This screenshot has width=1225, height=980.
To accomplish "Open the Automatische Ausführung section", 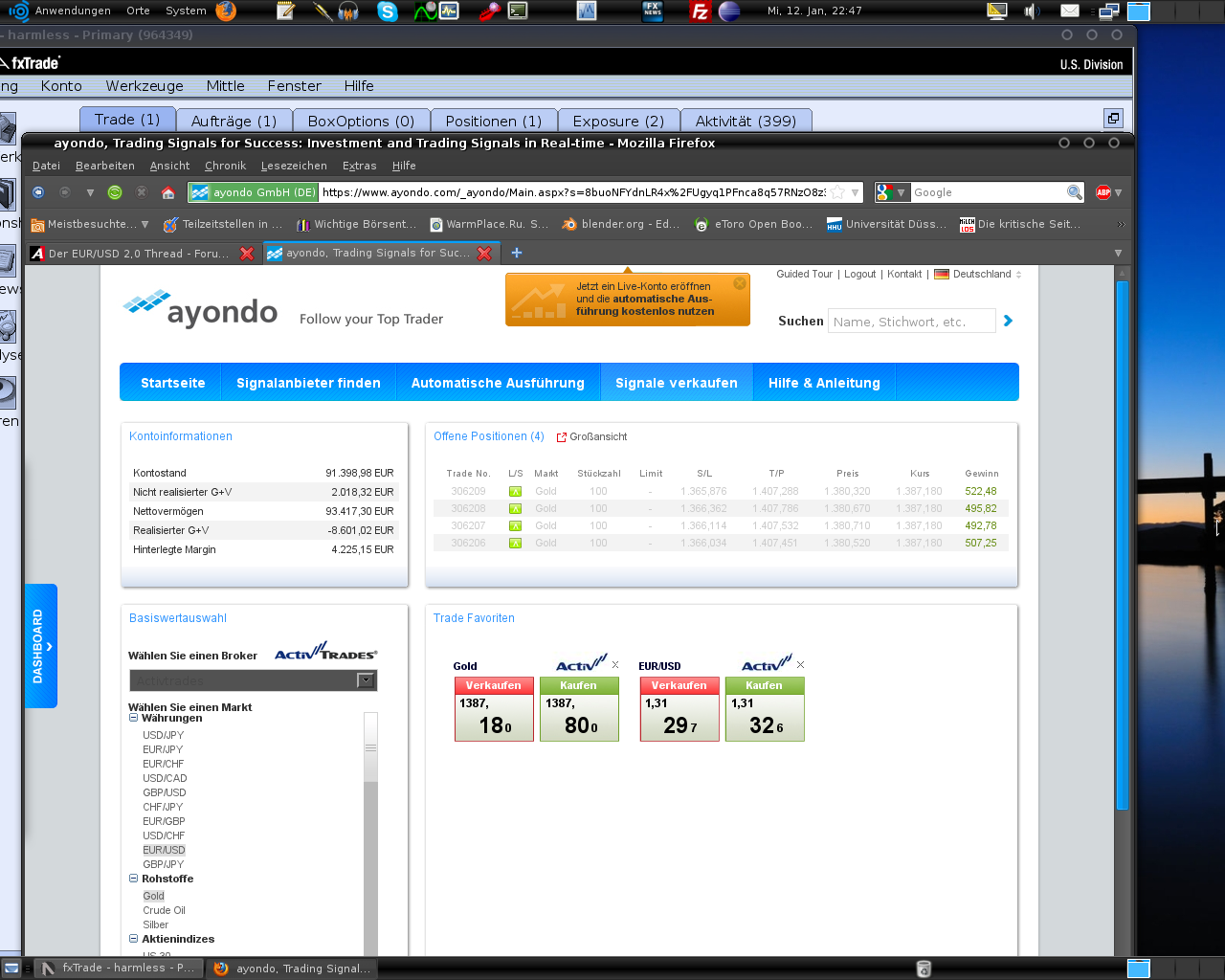I will coord(498,383).
